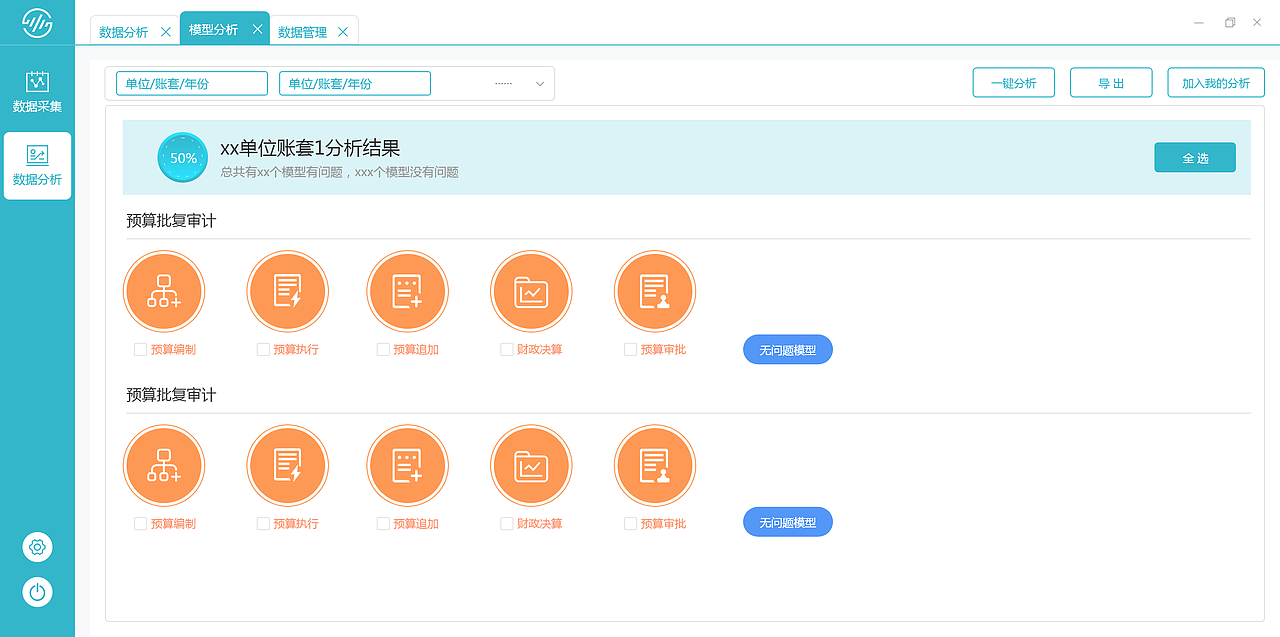Click 无问题模型 in the second section

788,522
